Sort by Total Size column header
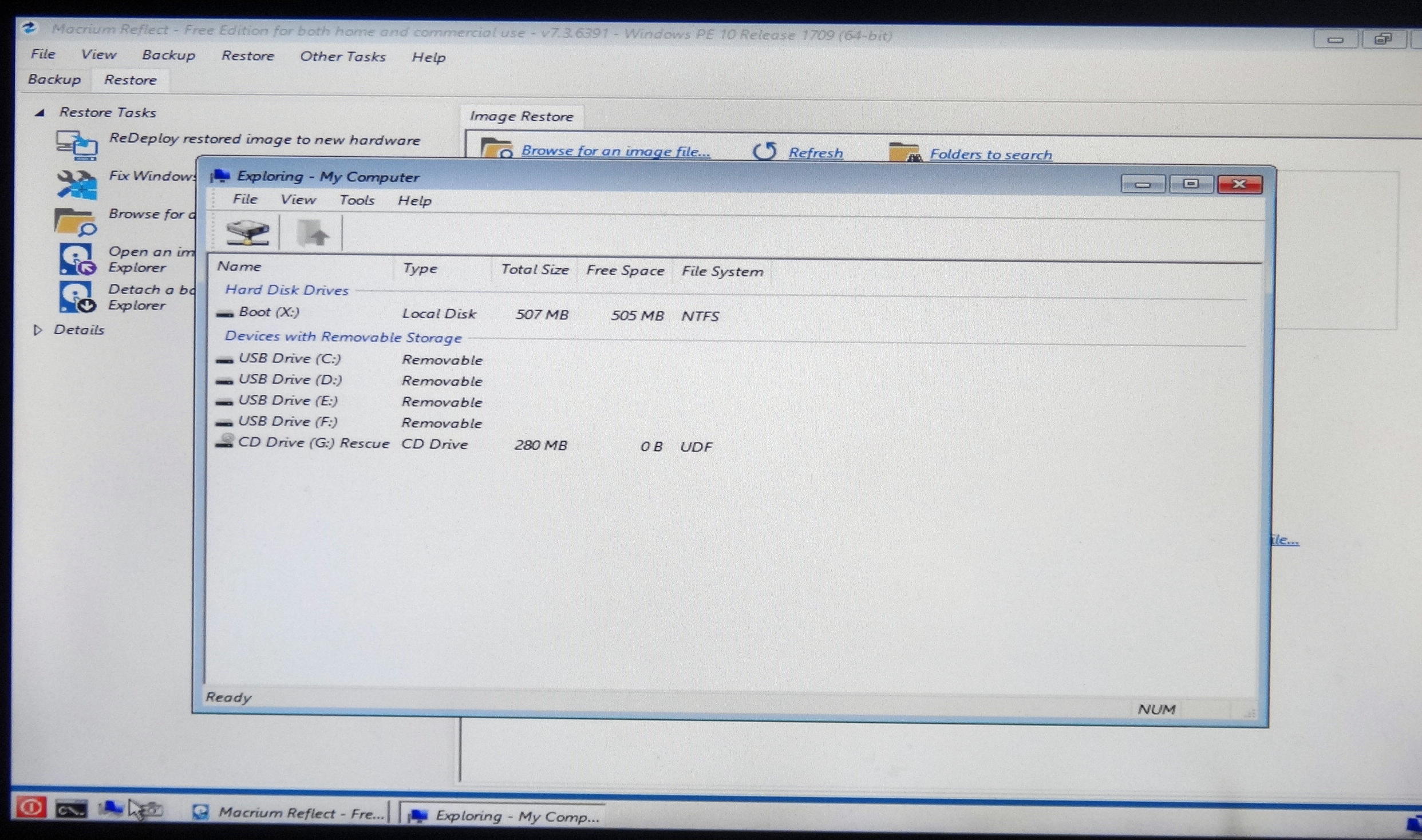 click(535, 270)
